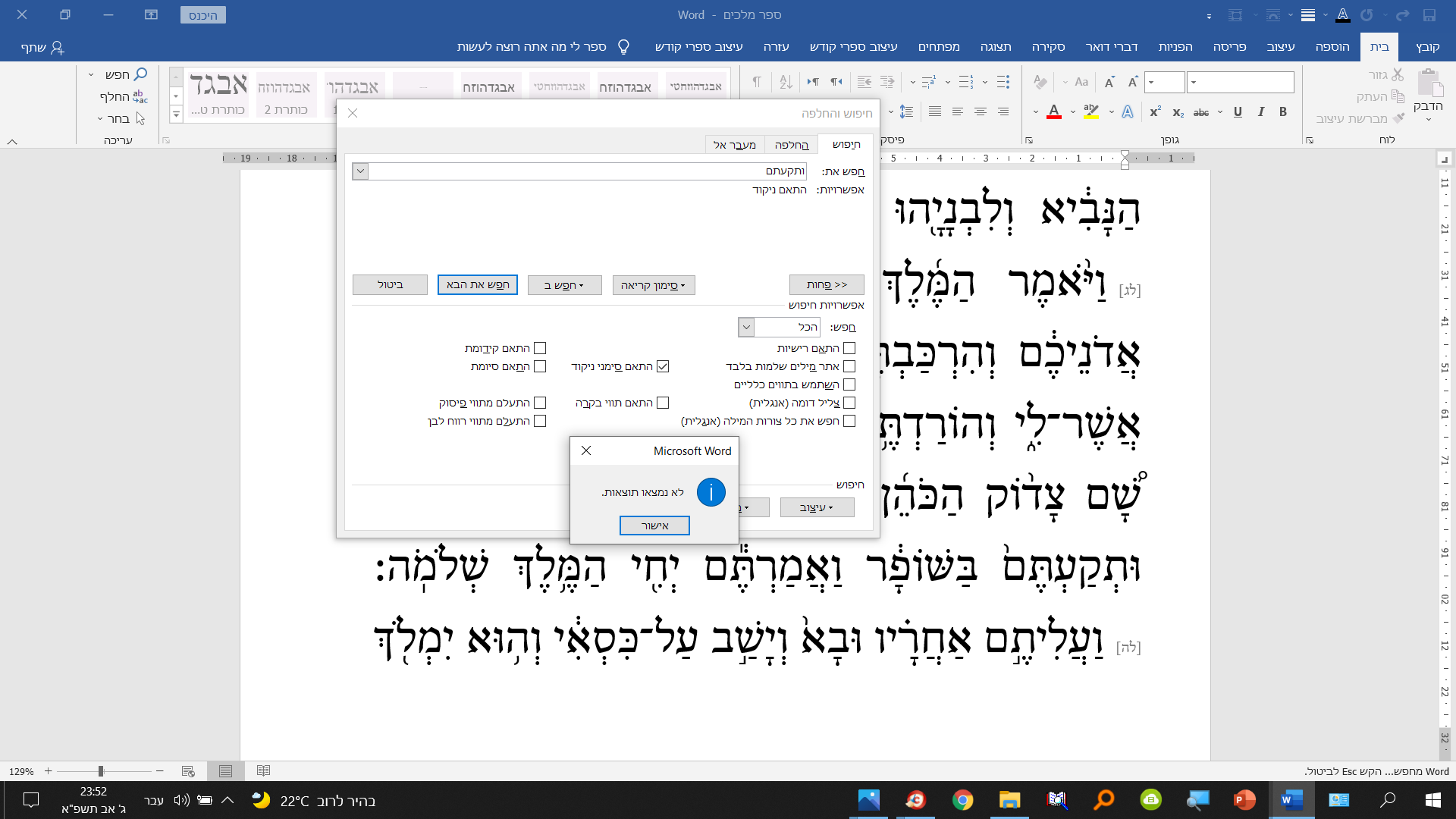
Task: Check אתר מילים שלמות בלבד option
Action: [x=850, y=366]
